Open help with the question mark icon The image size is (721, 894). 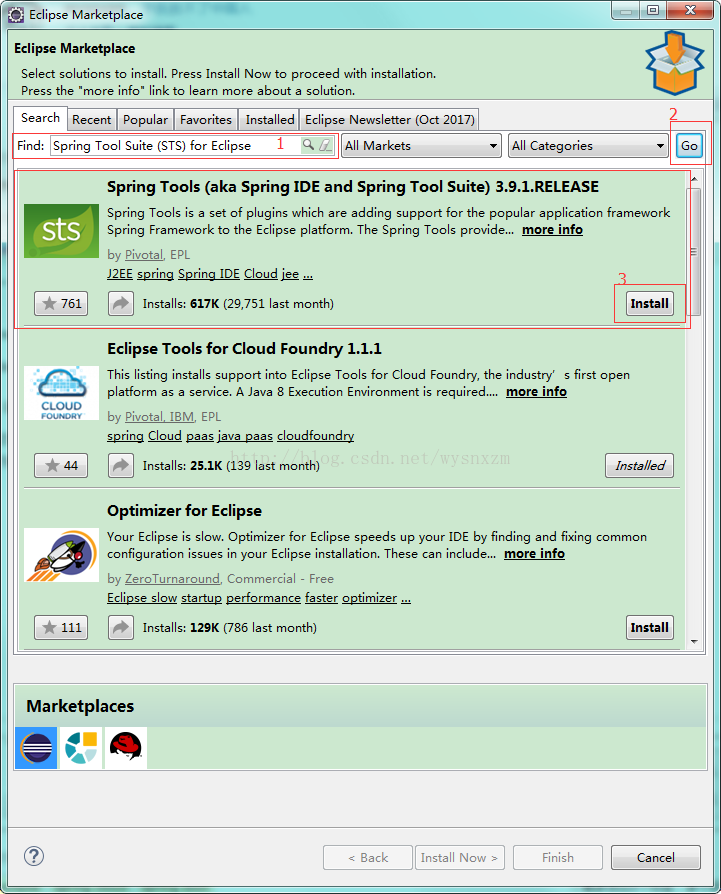click(x=34, y=856)
